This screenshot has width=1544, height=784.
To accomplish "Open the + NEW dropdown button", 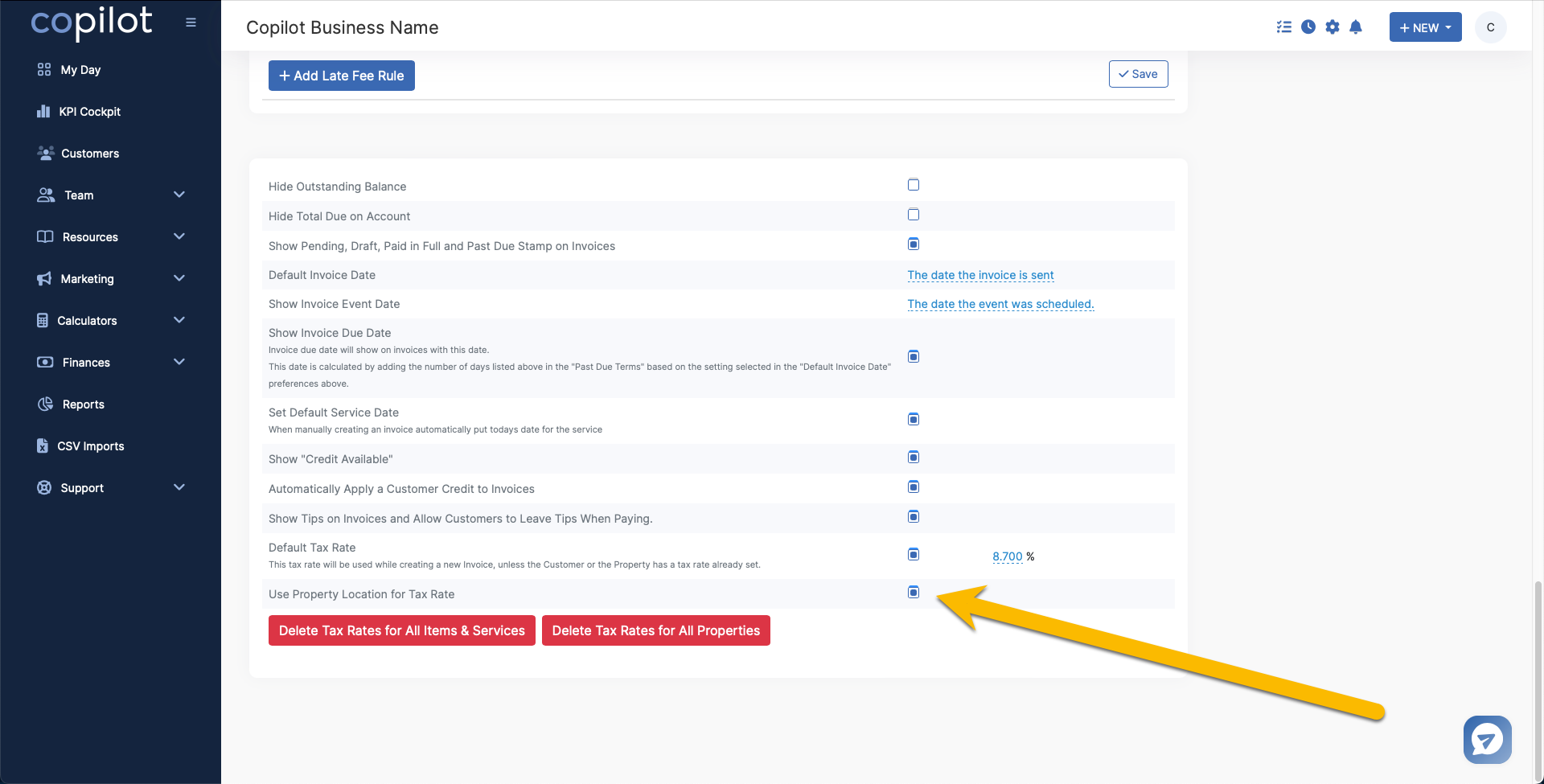I will tap(1425, 27).
